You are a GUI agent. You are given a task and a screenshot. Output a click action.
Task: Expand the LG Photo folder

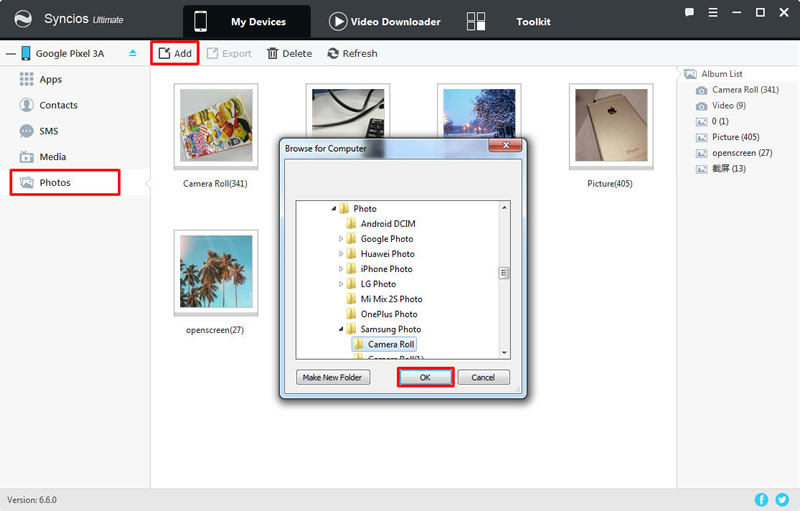point(341,284)
